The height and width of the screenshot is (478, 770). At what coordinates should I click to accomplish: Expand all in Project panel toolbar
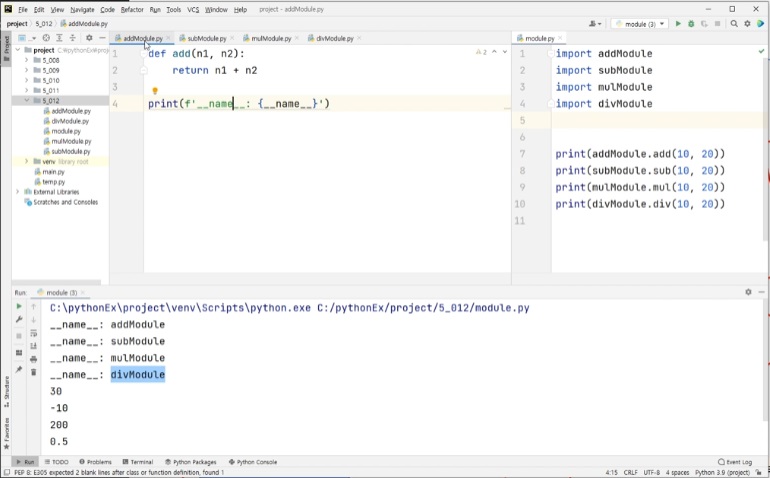tap(59, 38)
